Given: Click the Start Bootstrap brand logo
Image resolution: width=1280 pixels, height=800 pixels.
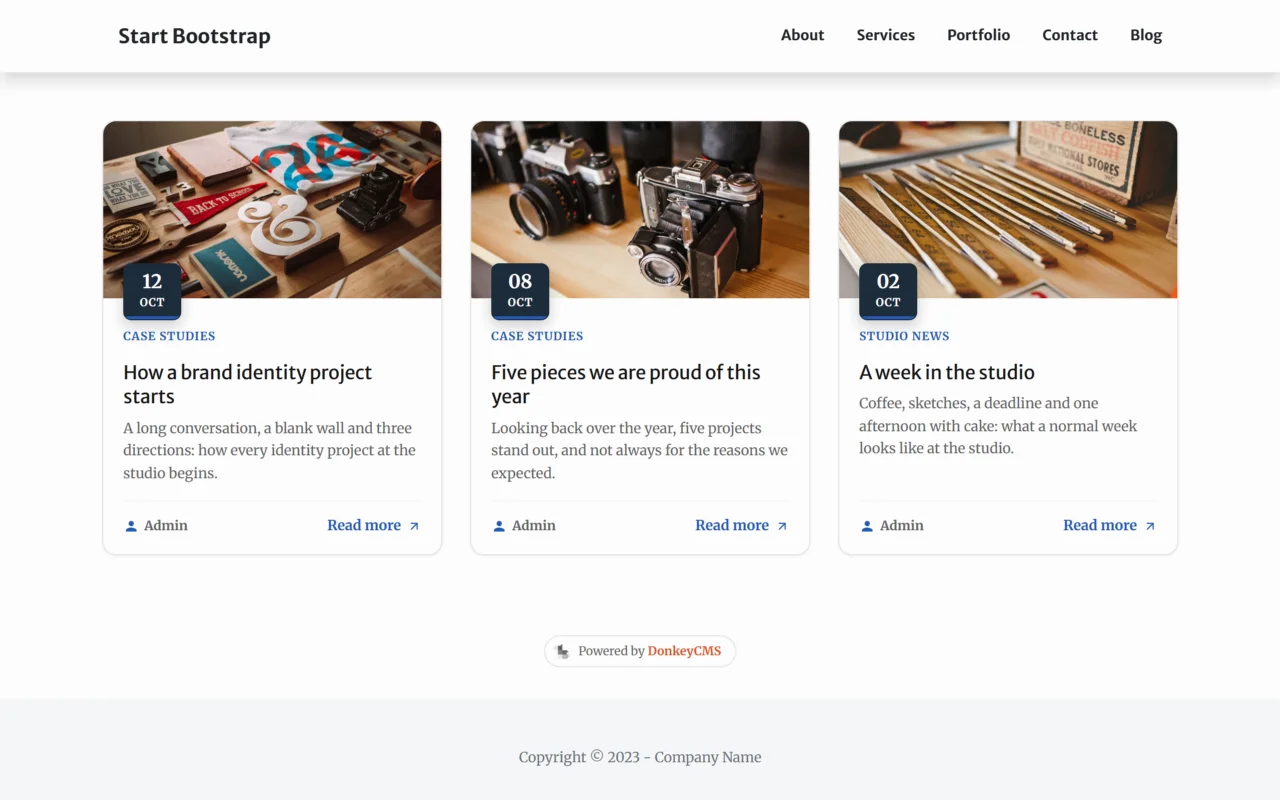Looking at the screenshot, I should [x=194, y=36].
